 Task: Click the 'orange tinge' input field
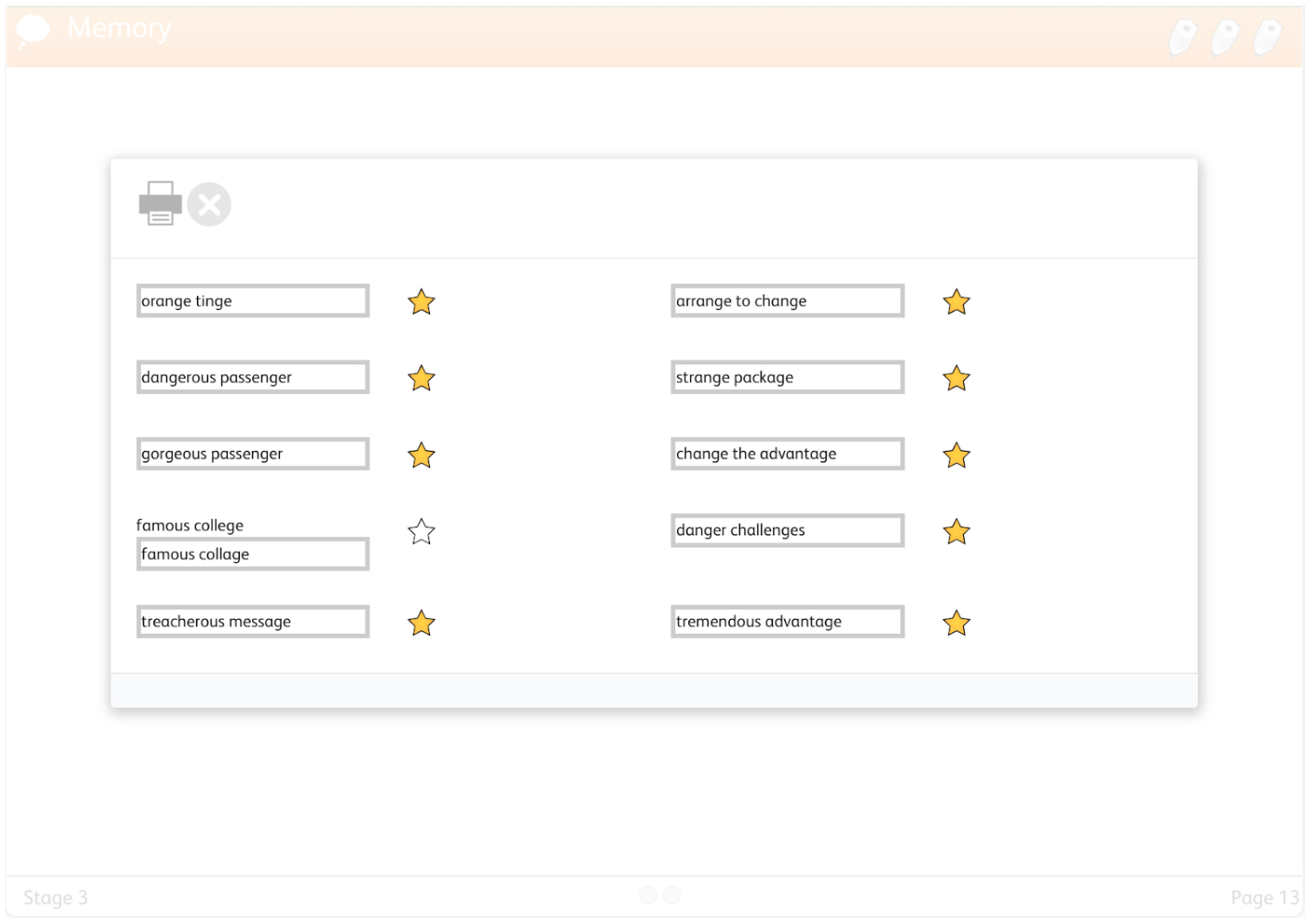pos(253,301)
